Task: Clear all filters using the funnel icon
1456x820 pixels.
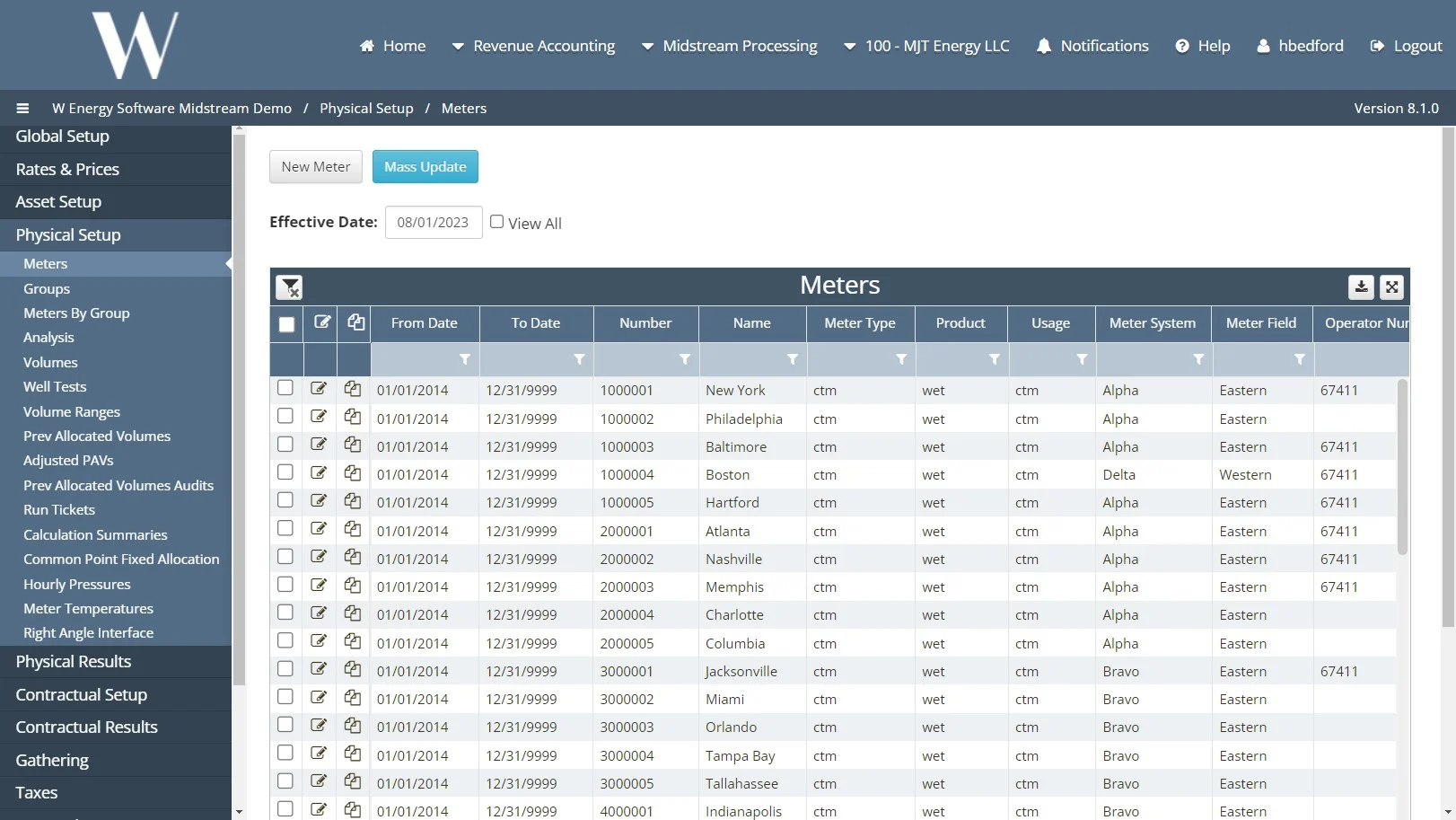Action: pos(289,287)
